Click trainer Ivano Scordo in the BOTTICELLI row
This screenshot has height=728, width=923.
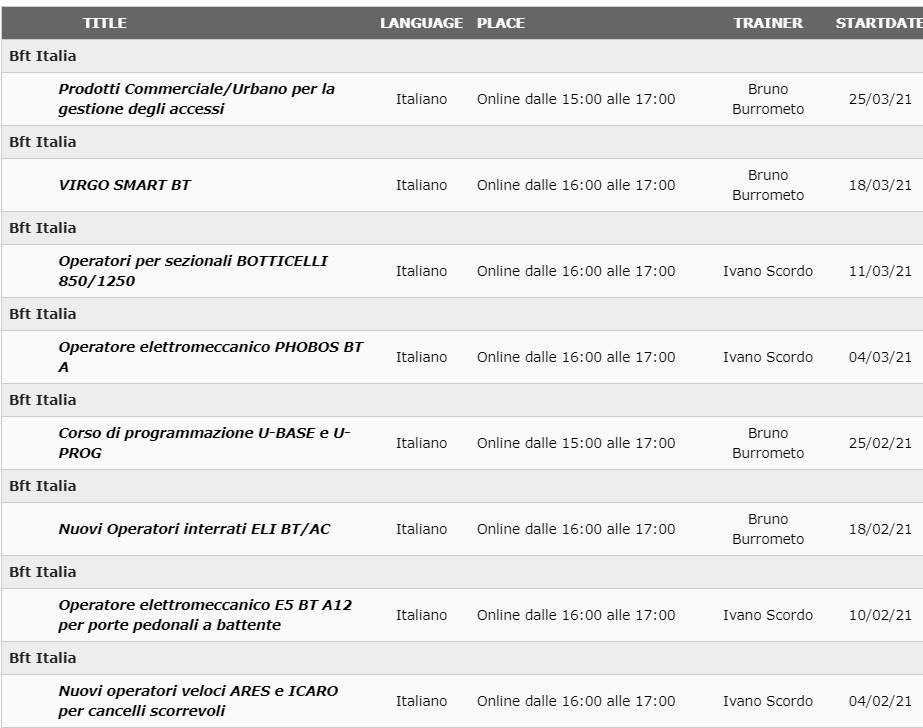768,271
